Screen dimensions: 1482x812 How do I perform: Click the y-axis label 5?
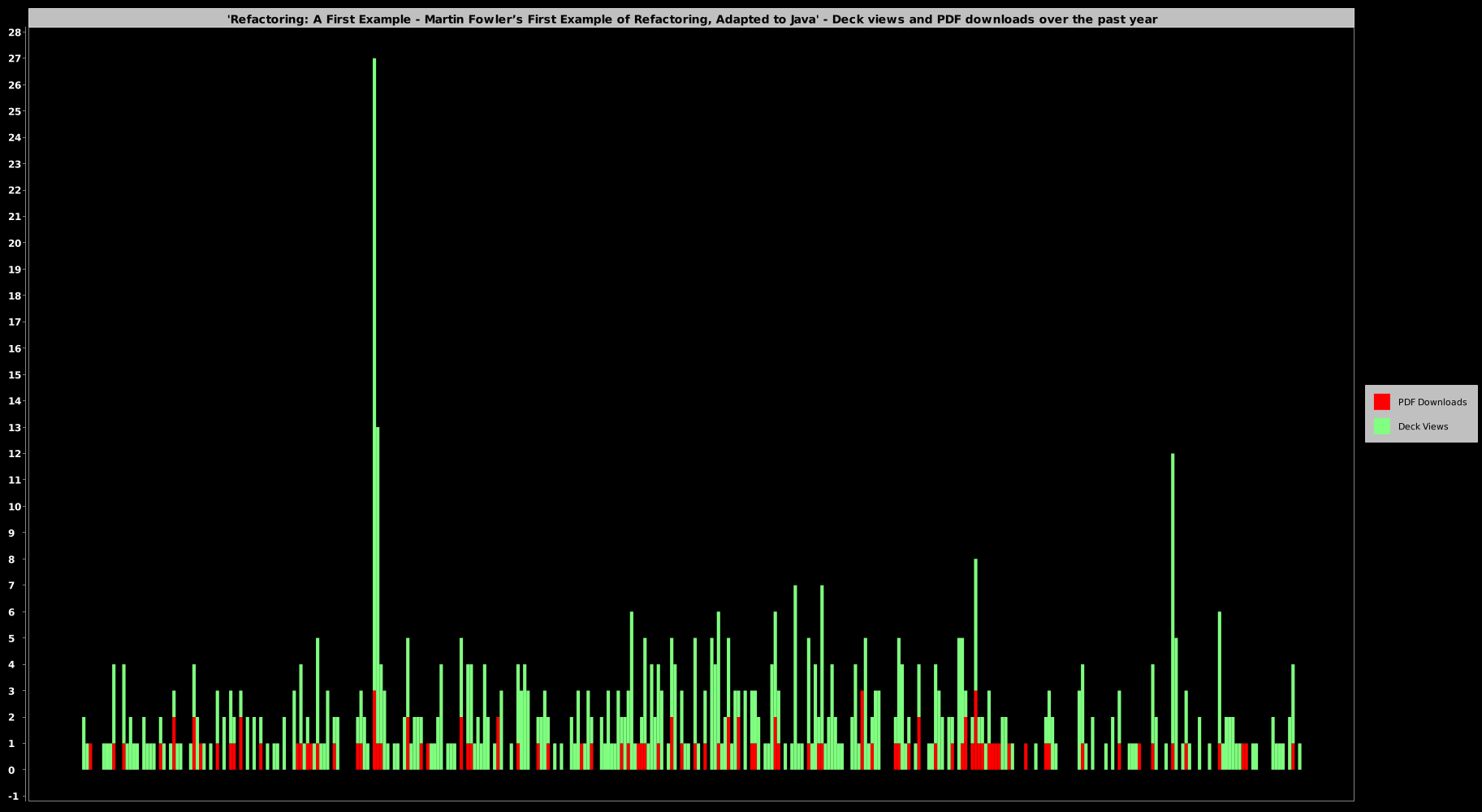point(11,638)
